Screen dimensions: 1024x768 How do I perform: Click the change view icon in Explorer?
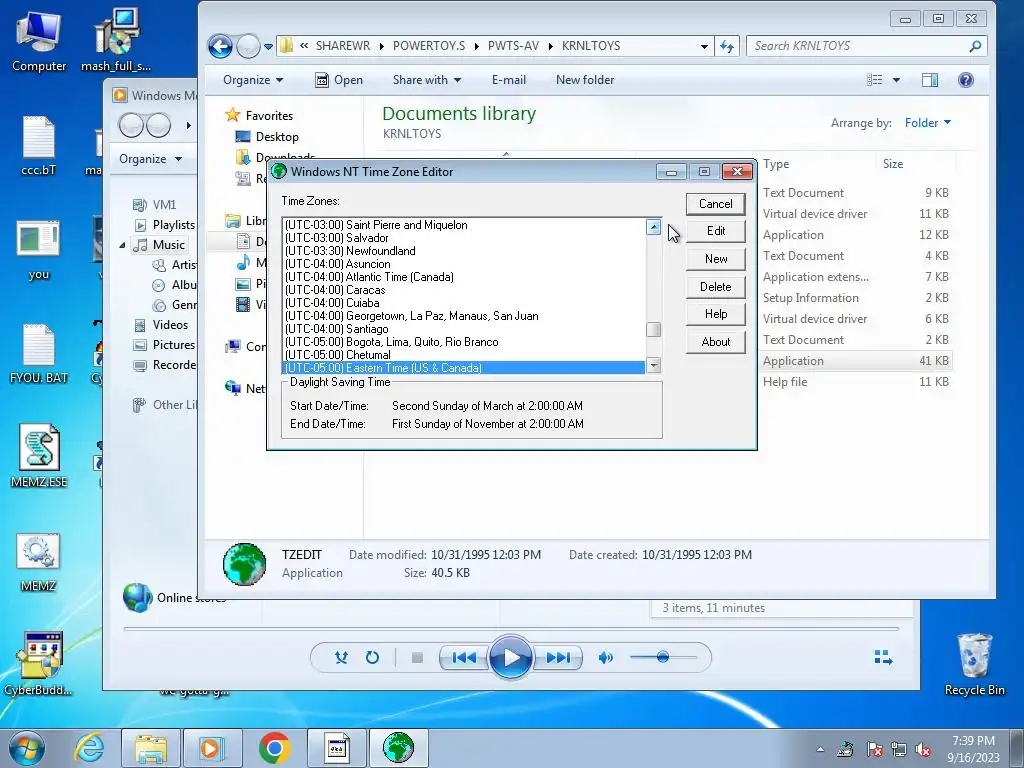pos(874,80)
